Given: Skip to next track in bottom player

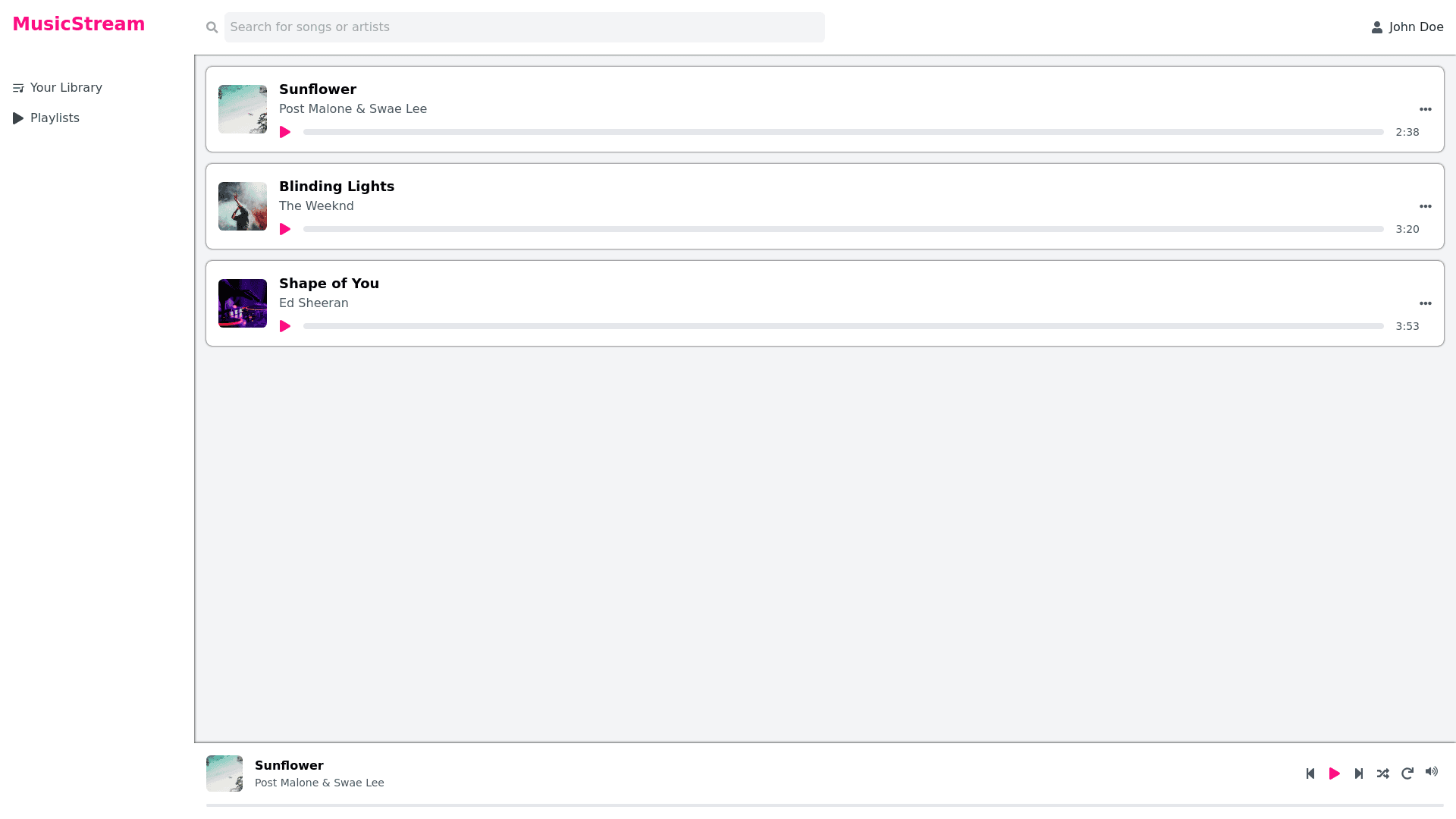Looking at the screenshot, I should coord(1359,773).
